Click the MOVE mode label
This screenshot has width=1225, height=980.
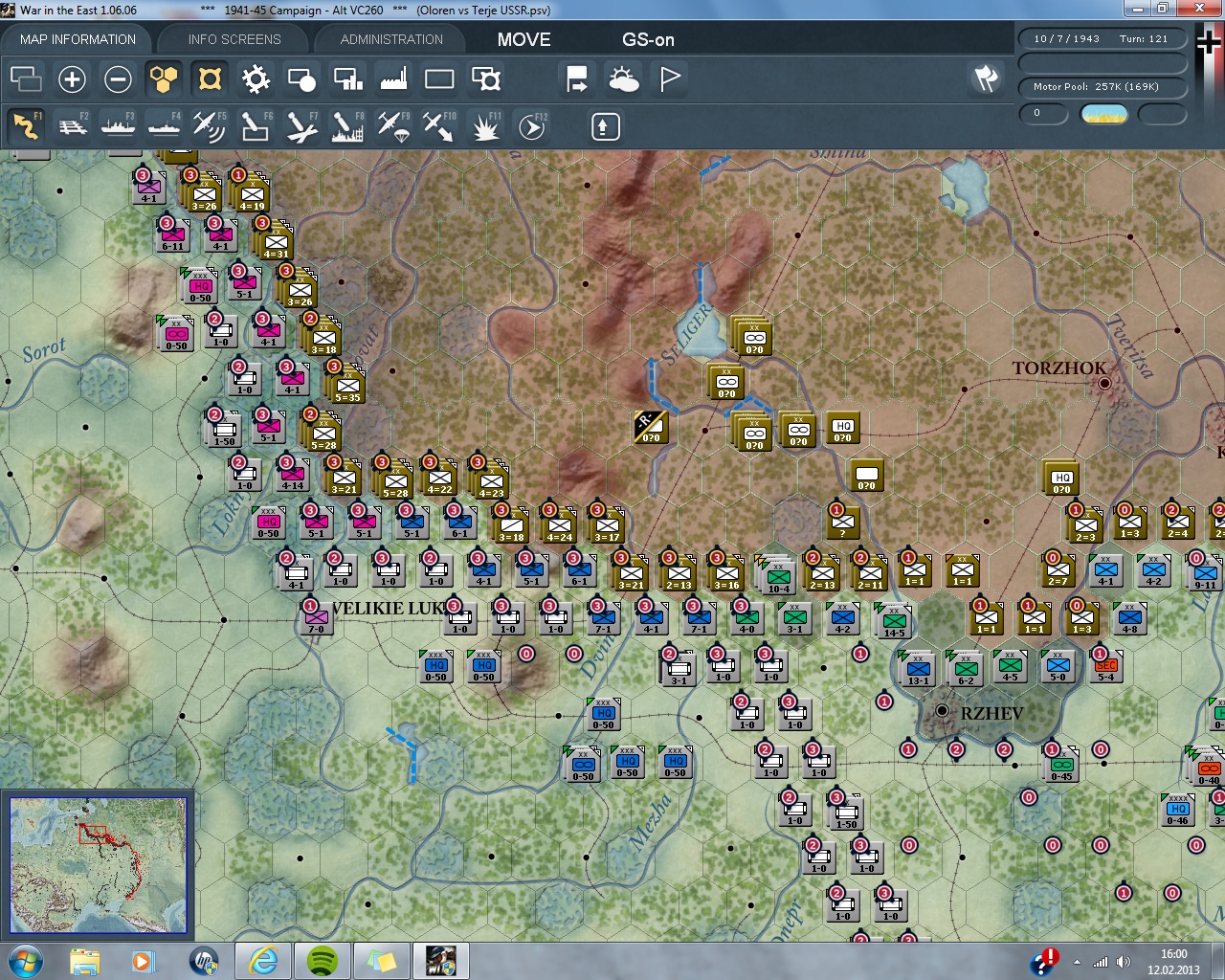[x=523, y=39]
